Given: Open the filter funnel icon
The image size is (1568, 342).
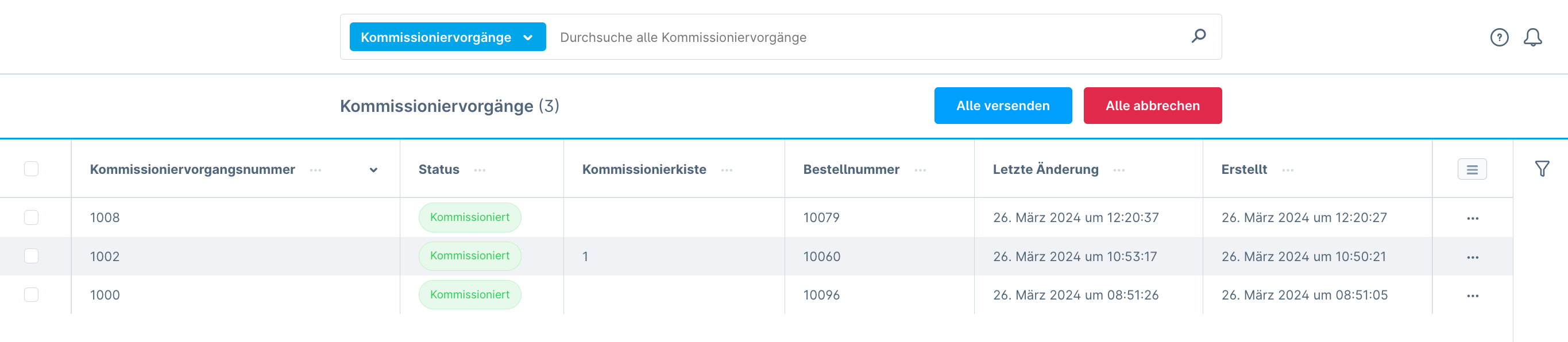Looking at the screenshot, I should (1541, 169).
